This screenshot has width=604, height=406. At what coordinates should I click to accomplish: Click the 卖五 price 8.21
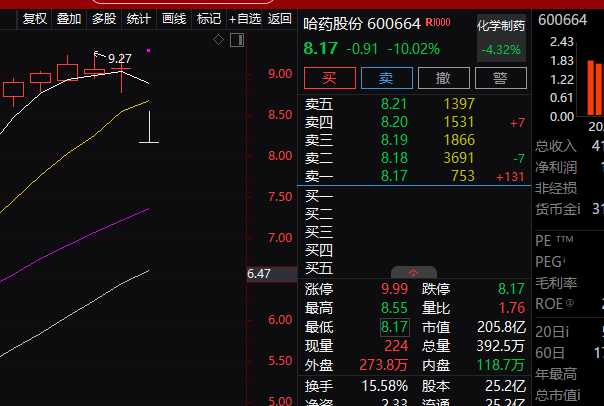click(x=394, y=104)
